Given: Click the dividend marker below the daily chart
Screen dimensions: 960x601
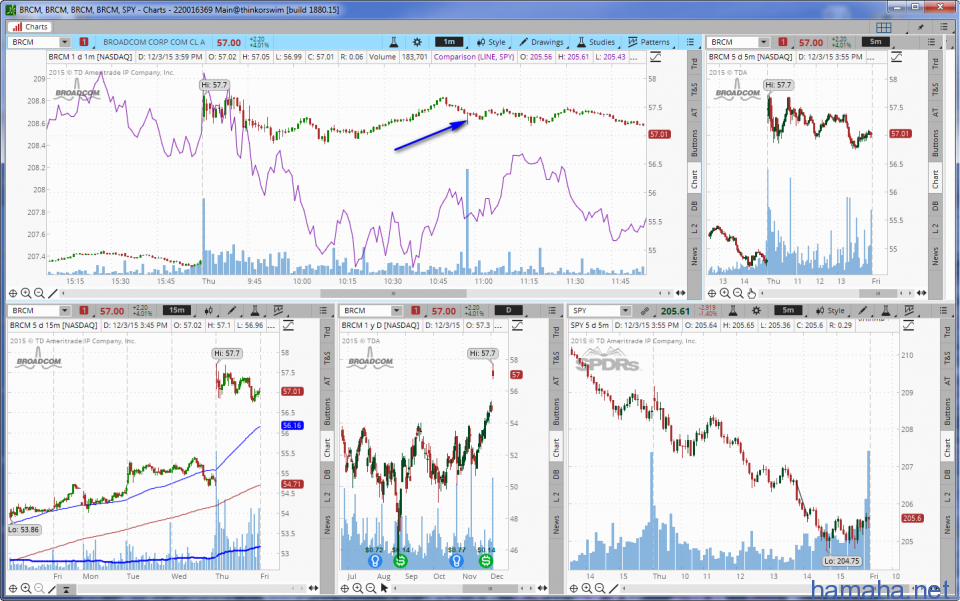Looking at the screenshot, I should pos(399,560).
